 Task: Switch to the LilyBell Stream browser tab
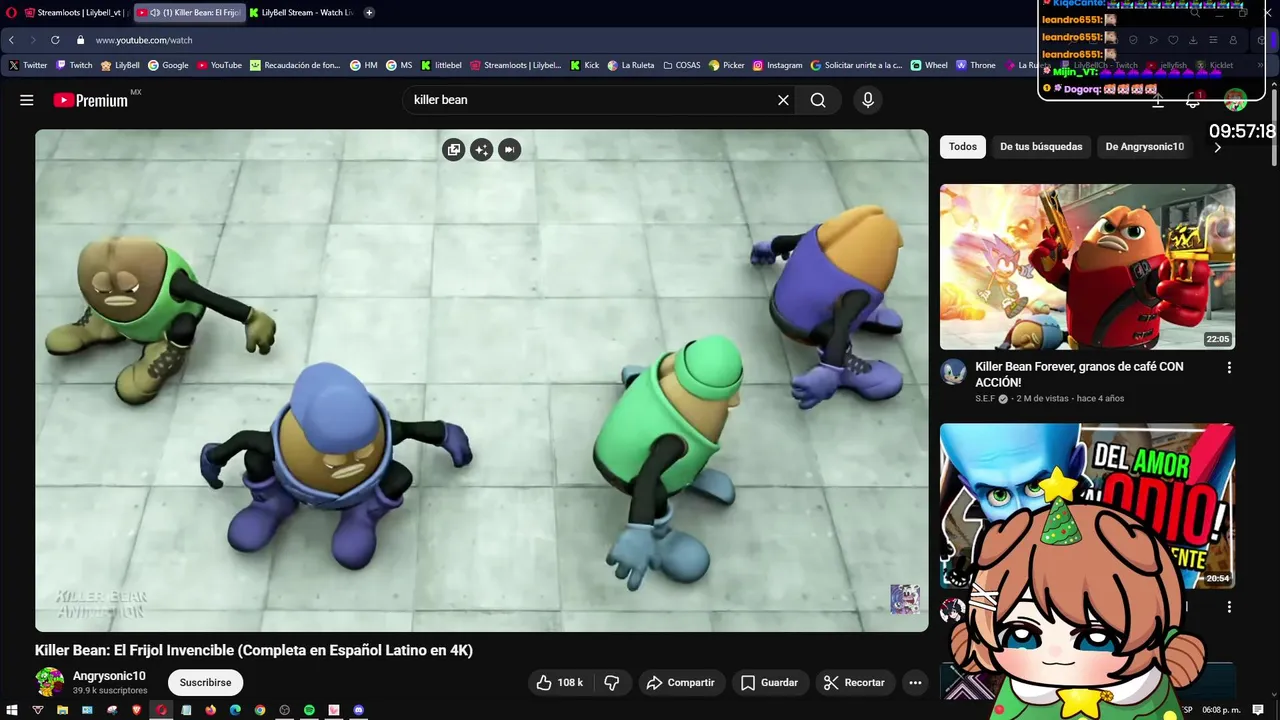click(x=302, y=13)
